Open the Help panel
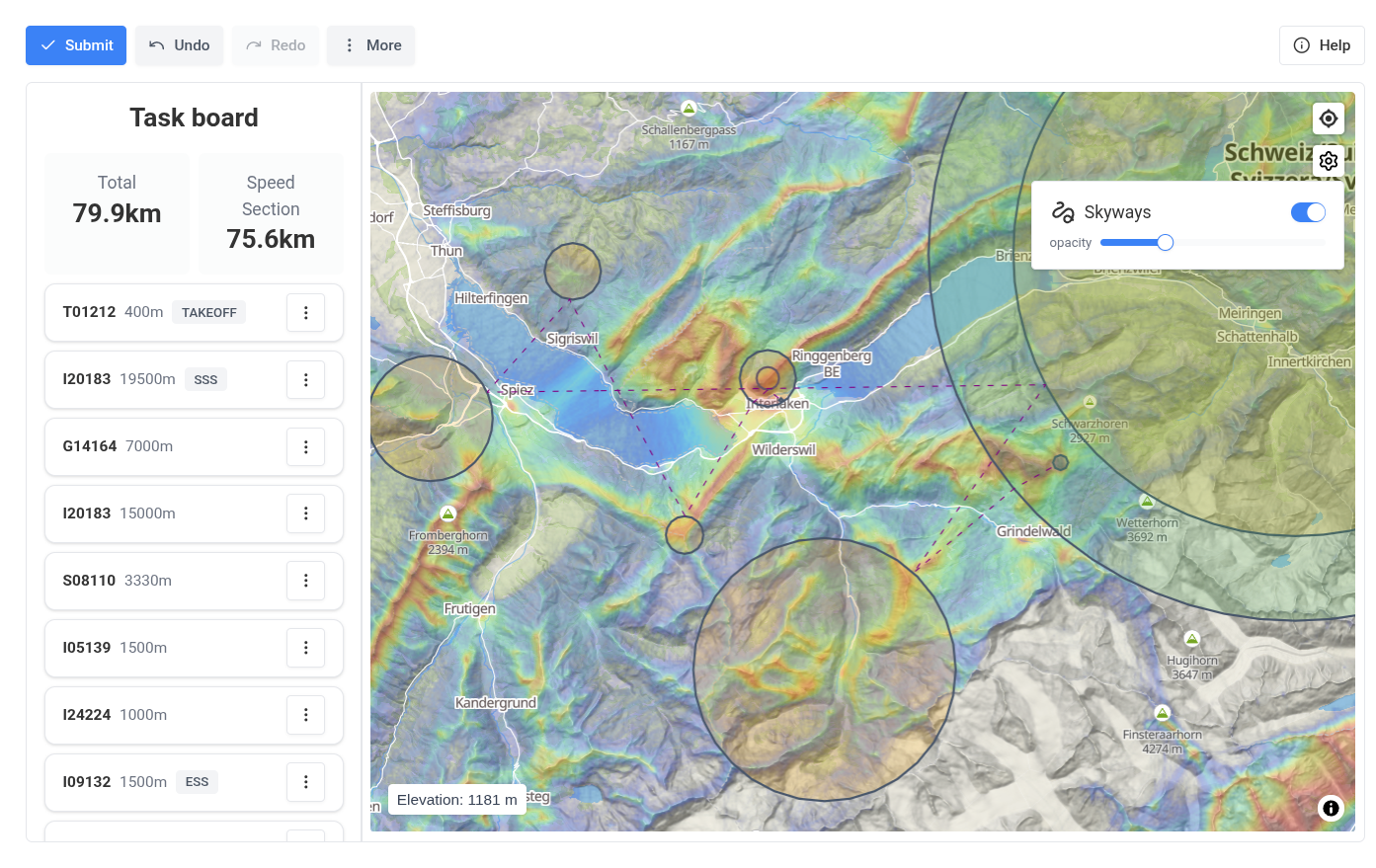The width and height of the screenshot is (1376, 868). click(x=1321, y=45)
